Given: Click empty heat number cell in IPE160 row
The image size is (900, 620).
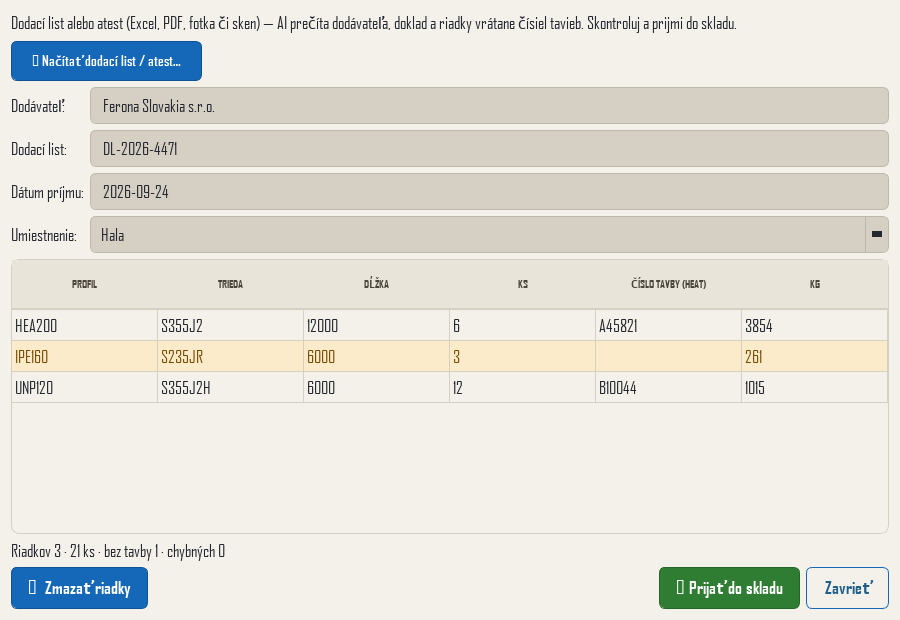Looking at the screenshot, I should point(669,356).
